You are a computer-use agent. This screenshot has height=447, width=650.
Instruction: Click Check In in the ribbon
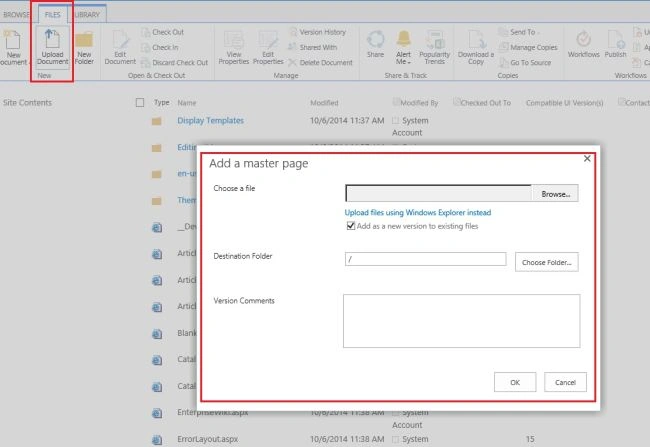pyautogui.click(x=160, y=48)
